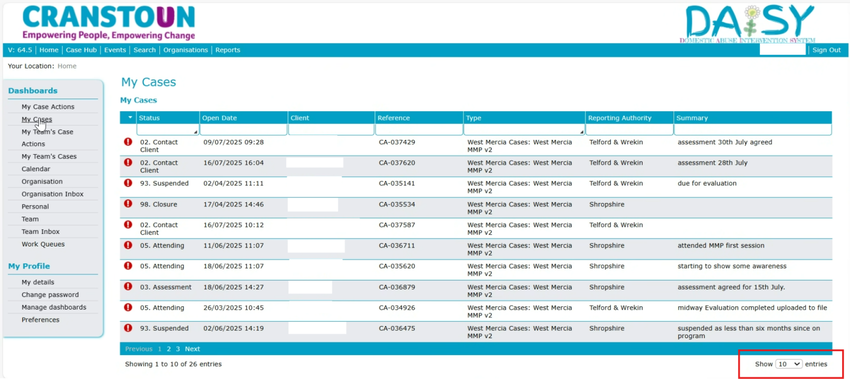This screenshot has width=850, height=379.
Task: Click open date 17/04/2025 14:46
Action: (234, 204)
